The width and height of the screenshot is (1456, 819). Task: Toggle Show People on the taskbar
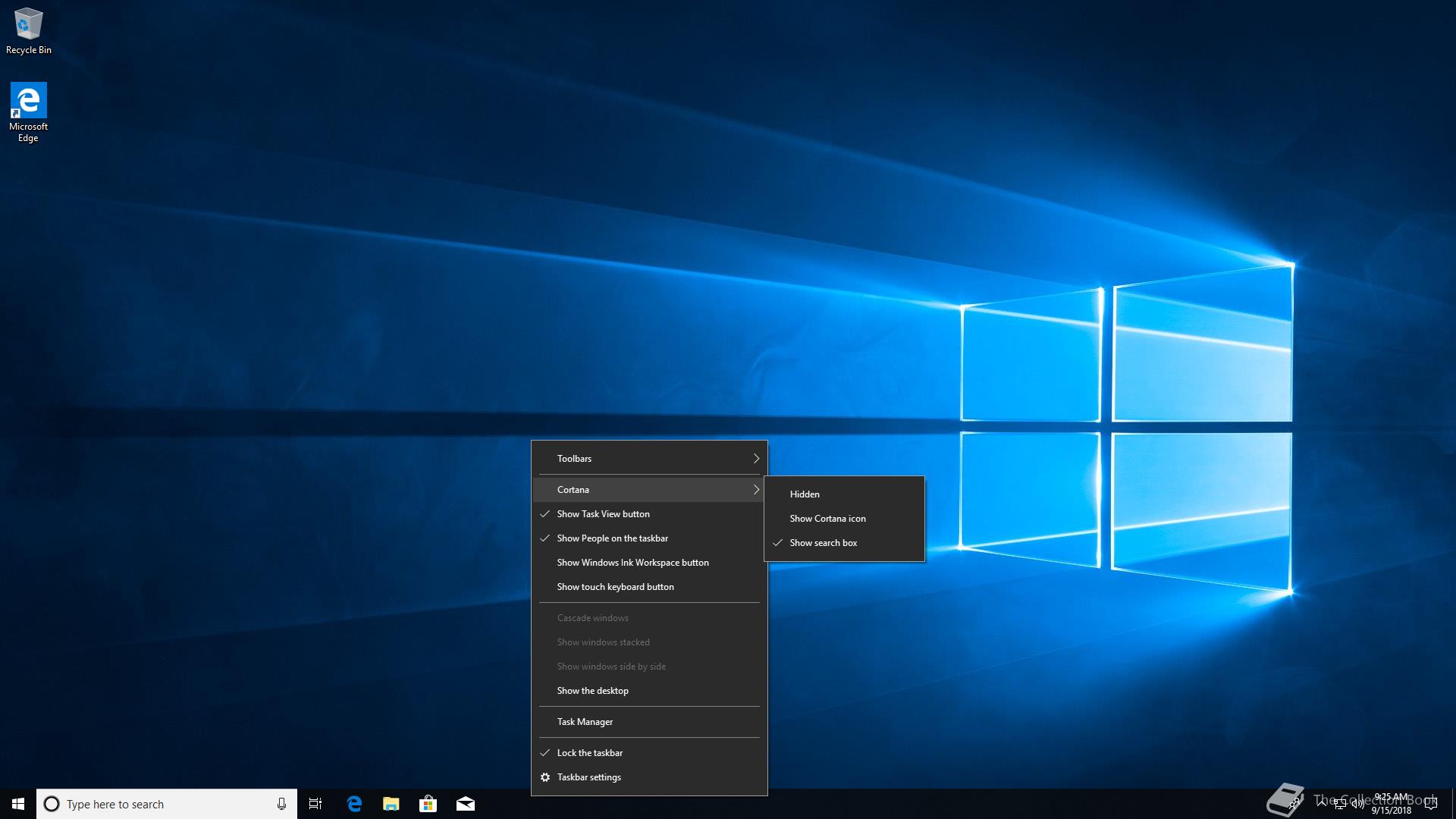point(613,538)
